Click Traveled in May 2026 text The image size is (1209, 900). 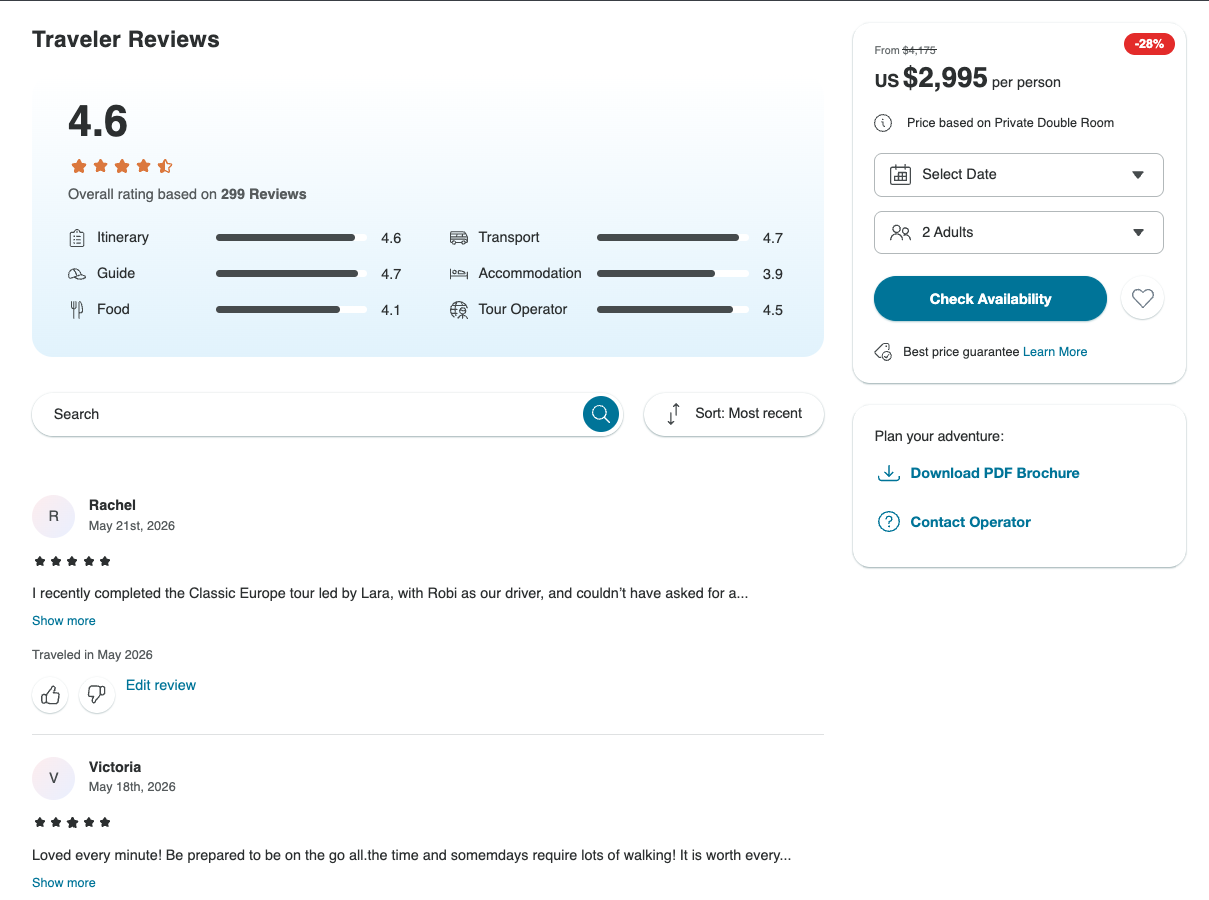[92, 655]
